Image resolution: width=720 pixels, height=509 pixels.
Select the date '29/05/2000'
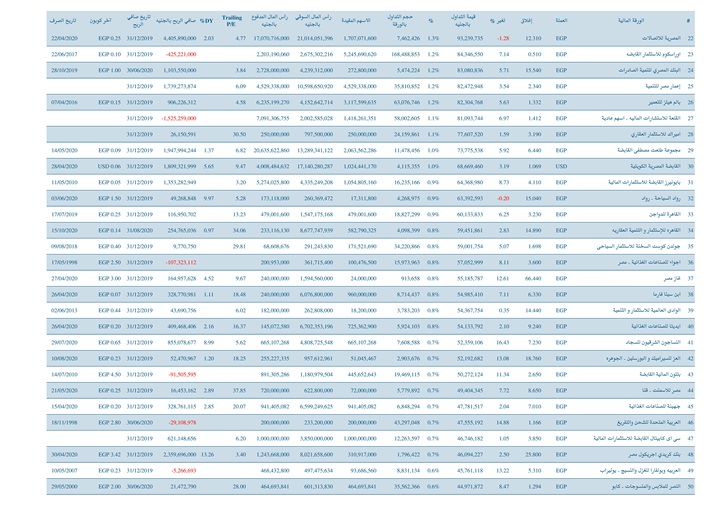pos(64,487)
